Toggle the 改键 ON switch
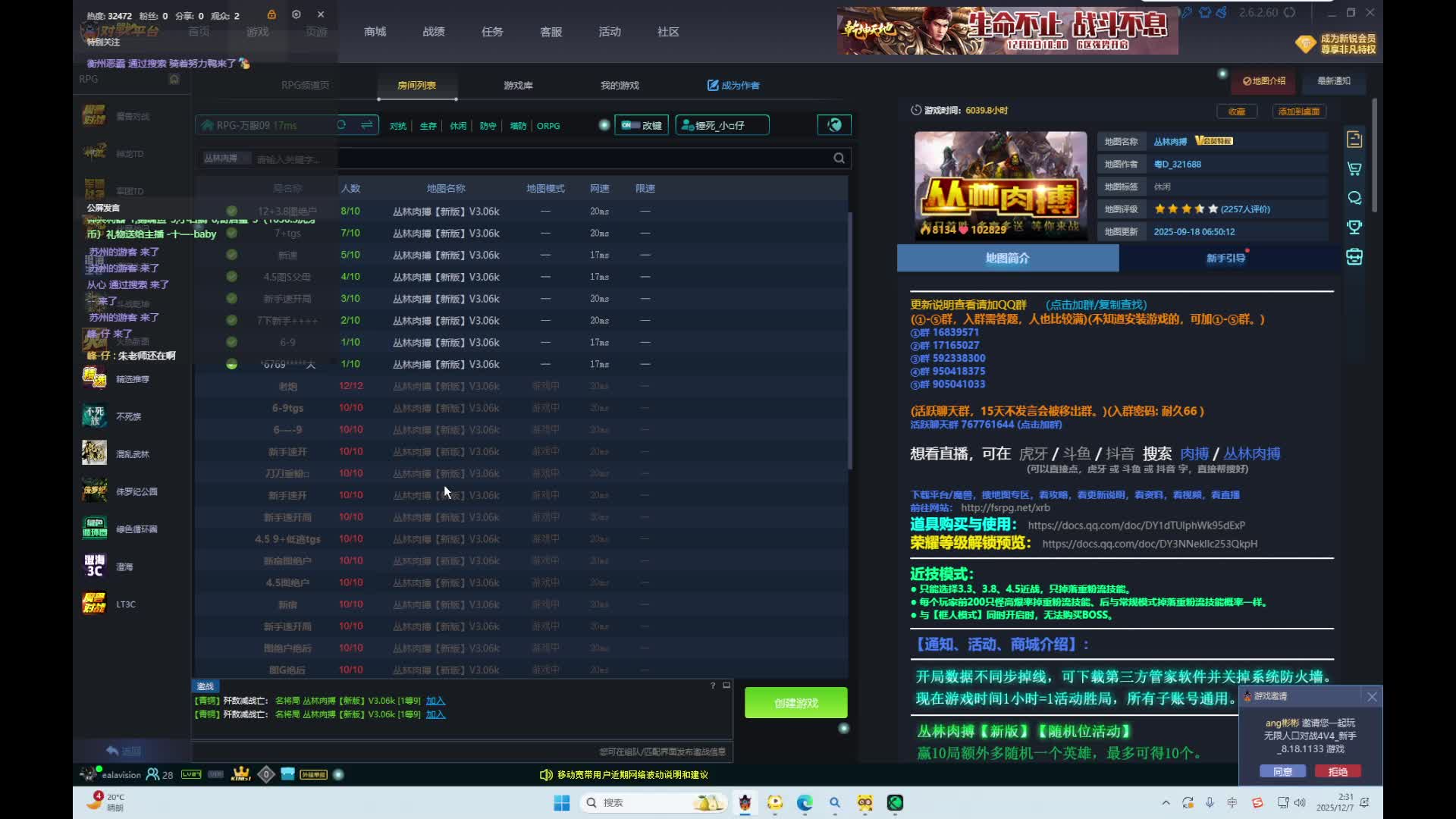The image size is (1456, 819). 632,125
